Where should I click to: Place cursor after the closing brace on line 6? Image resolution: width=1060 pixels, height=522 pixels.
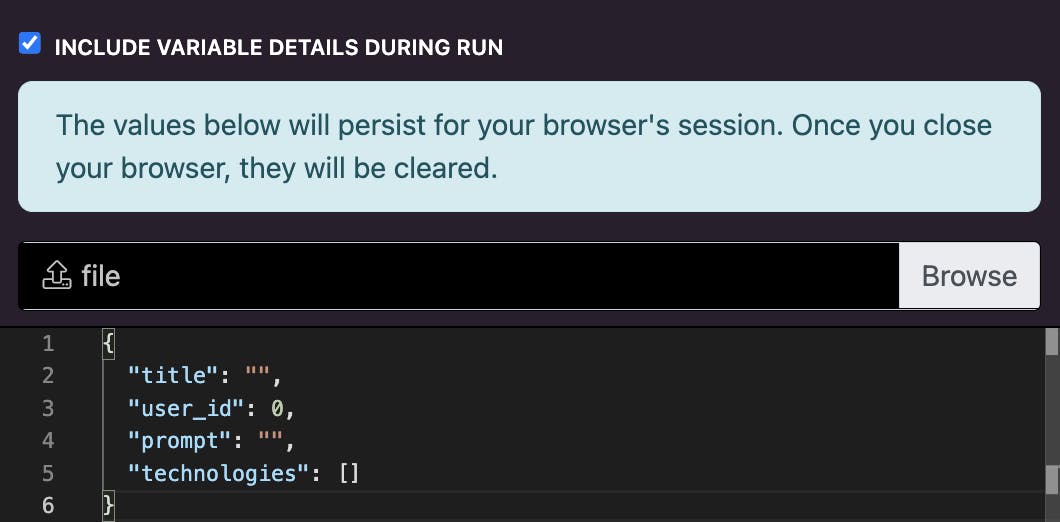point(116,506)
